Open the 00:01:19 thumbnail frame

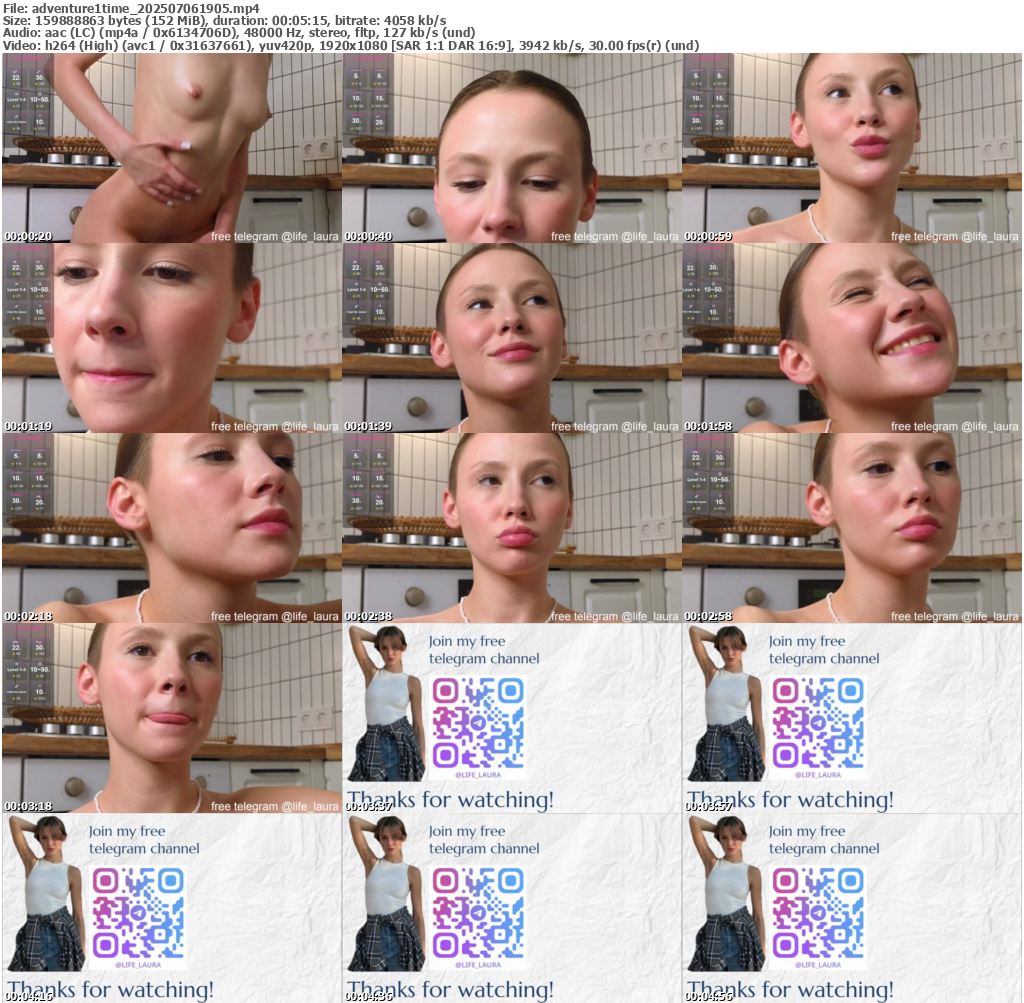(171, 338)
